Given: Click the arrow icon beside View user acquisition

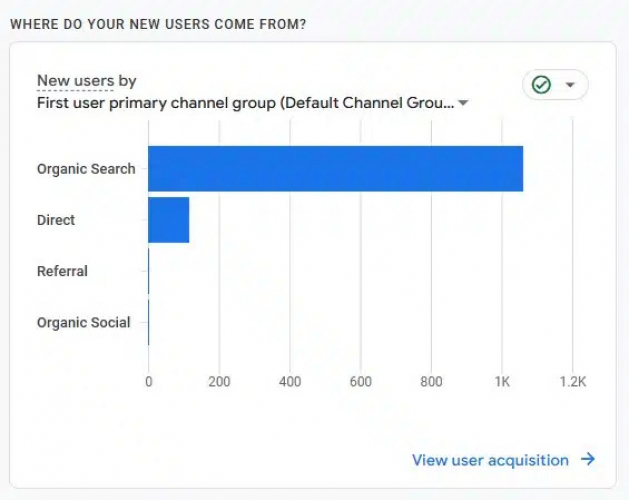Looking at the screenshot, I should click(588, 460).
